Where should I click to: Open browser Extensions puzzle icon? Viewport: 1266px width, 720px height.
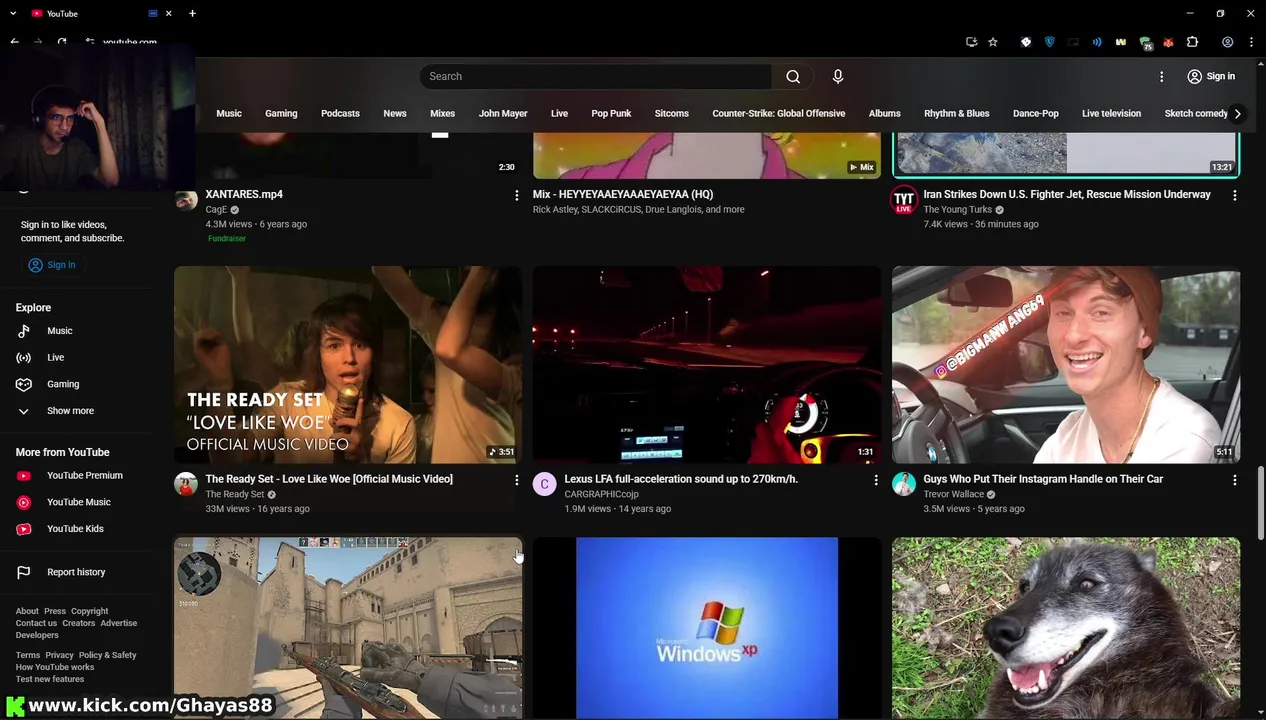click(1192, 42)
